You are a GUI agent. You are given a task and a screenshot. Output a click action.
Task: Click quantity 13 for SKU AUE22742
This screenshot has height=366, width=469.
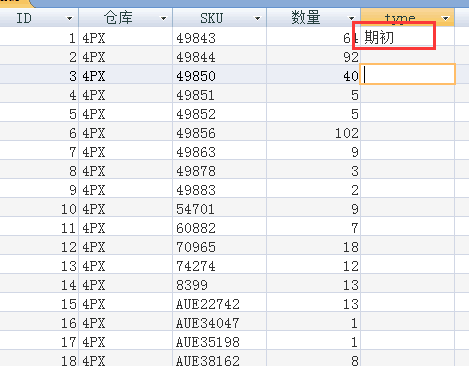tap(313, 302)
